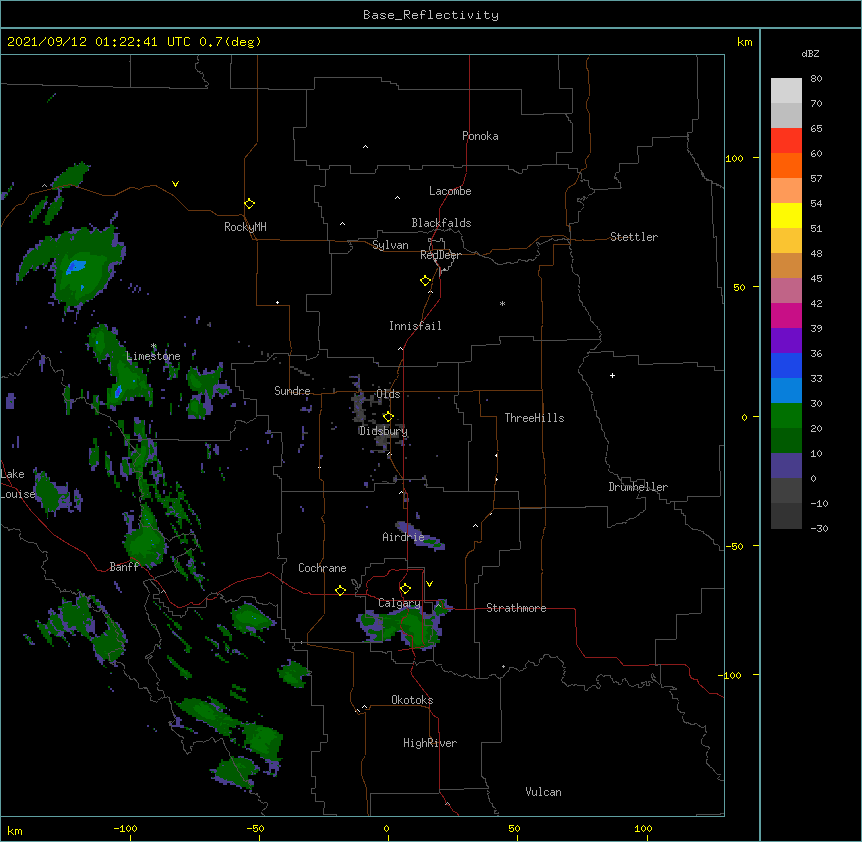Click the white 80 dBZ legend swatch
This screenshot has width=862, height=842.
[786, 91]
